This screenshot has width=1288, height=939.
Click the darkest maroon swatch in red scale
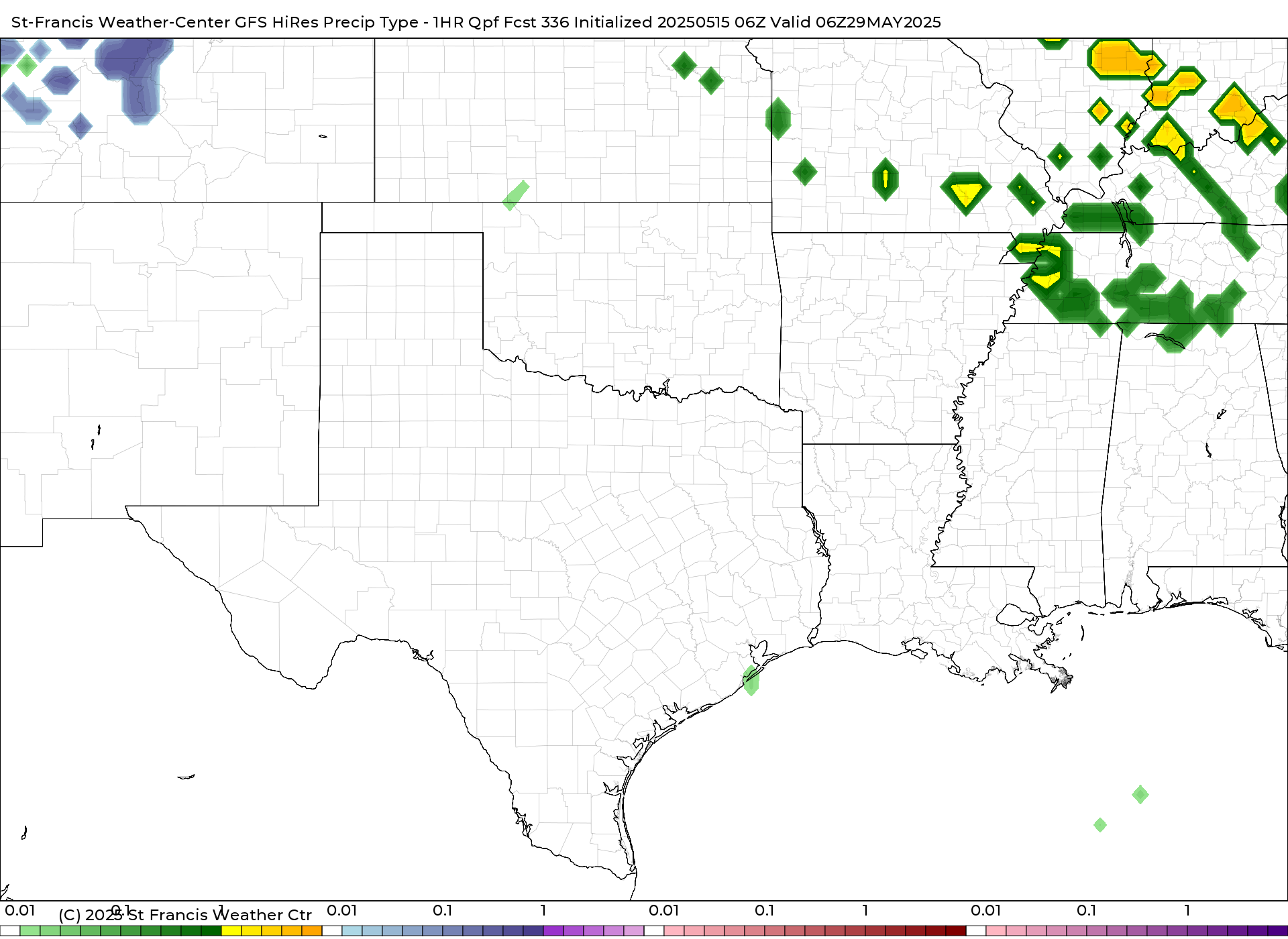(956, 931)
